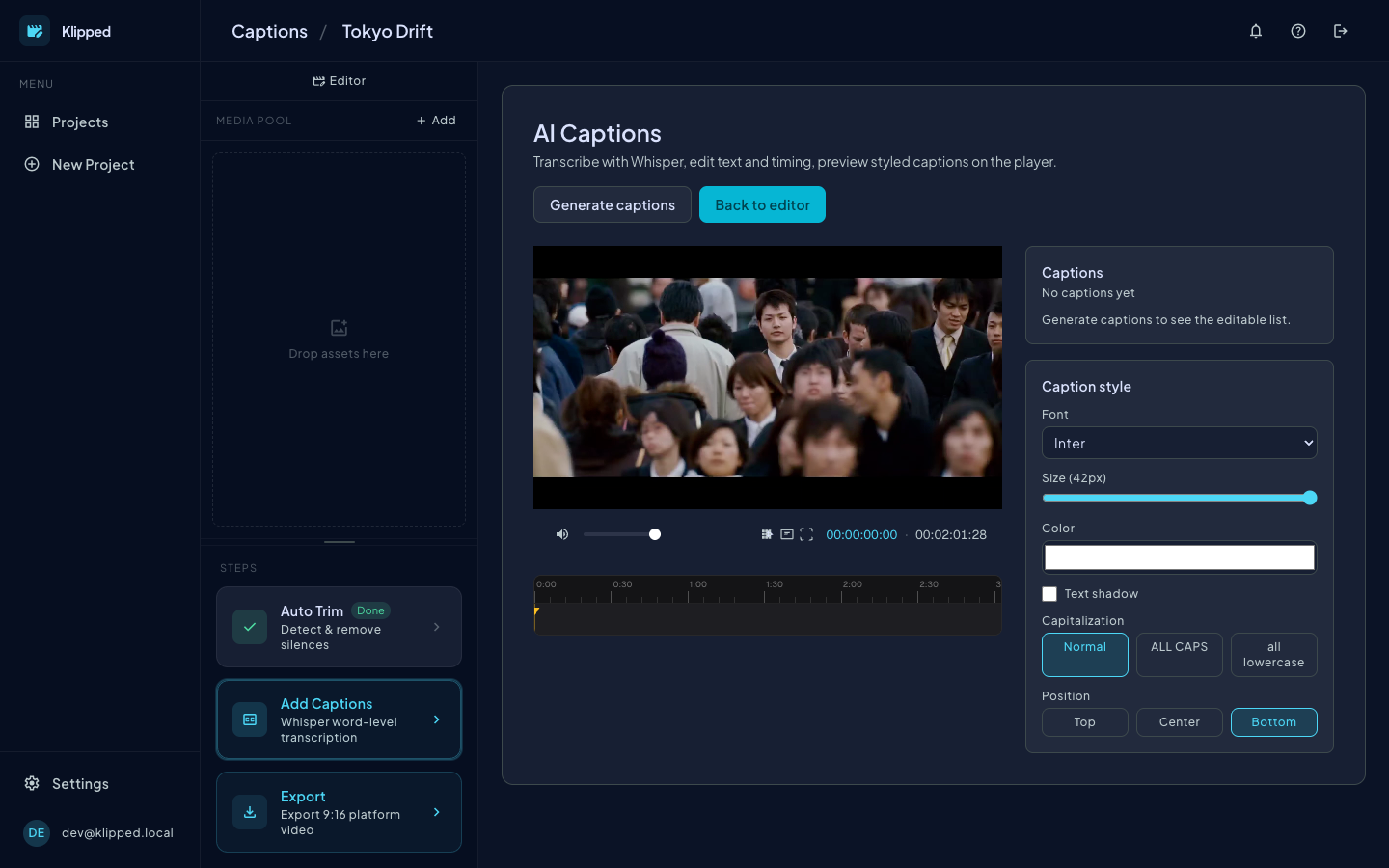The image size is (1389, 868).
Task: Click the Back to editor button
Action: tap(762, 204)
